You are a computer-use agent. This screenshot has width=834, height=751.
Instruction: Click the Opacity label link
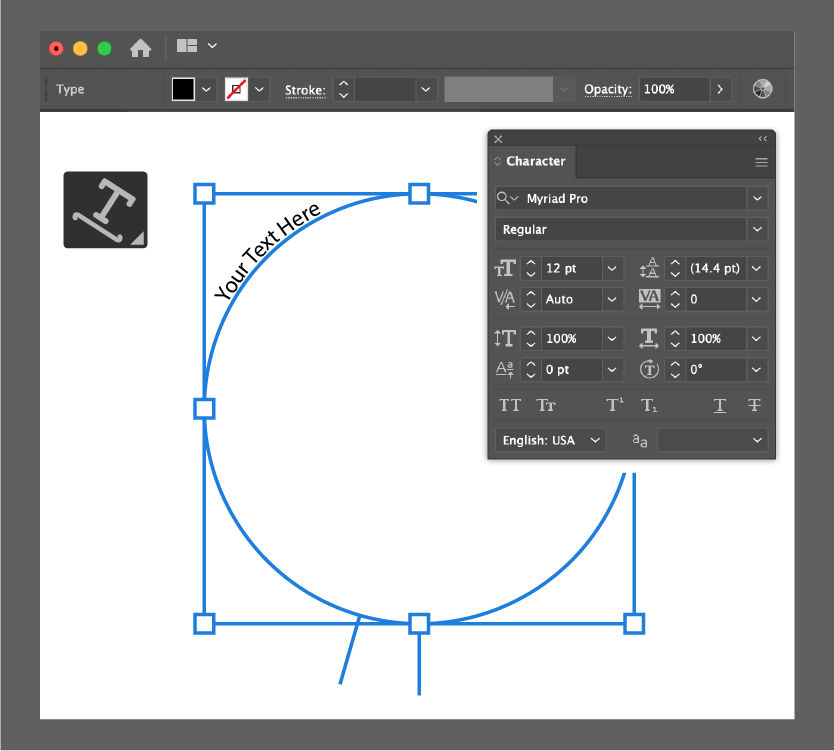point(608,89)
